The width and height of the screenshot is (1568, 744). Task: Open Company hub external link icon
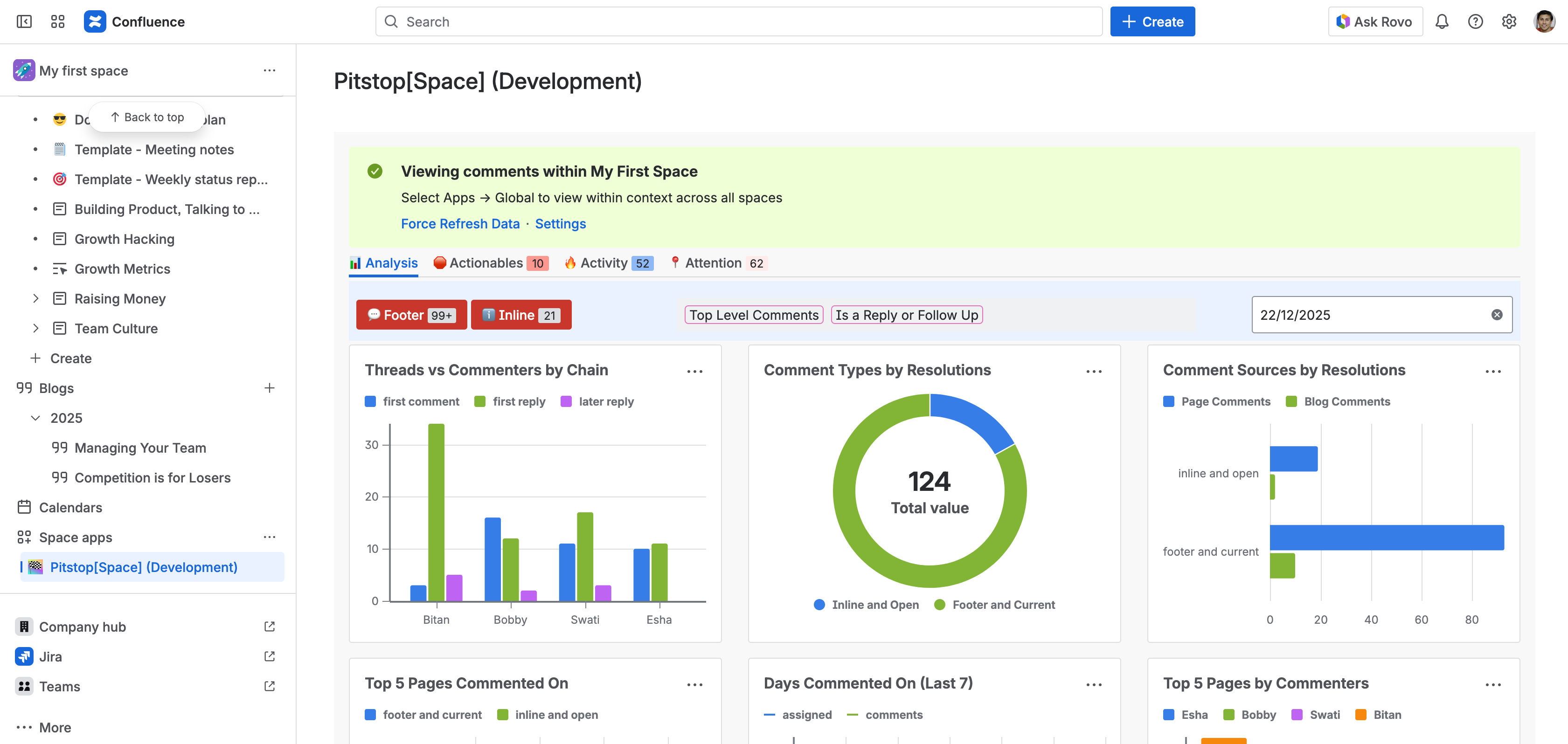270,627
